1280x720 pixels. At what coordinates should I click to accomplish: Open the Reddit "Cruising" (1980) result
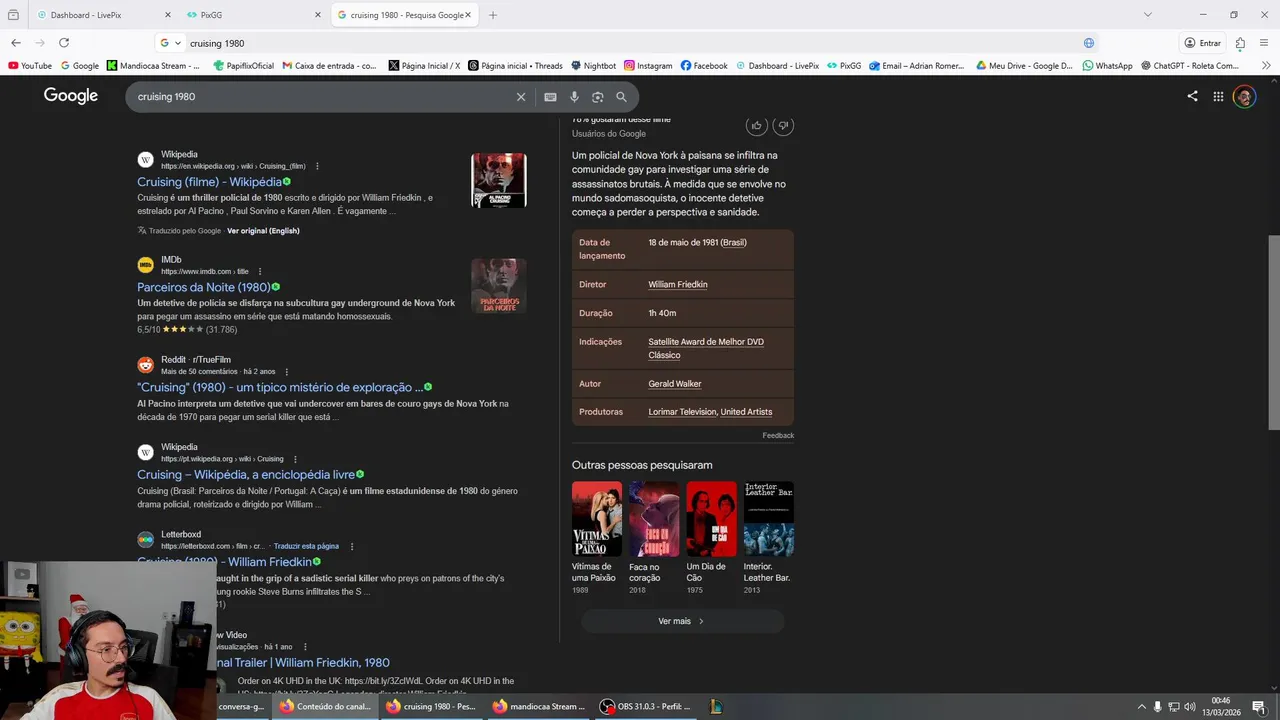click(x=280, y=387)
